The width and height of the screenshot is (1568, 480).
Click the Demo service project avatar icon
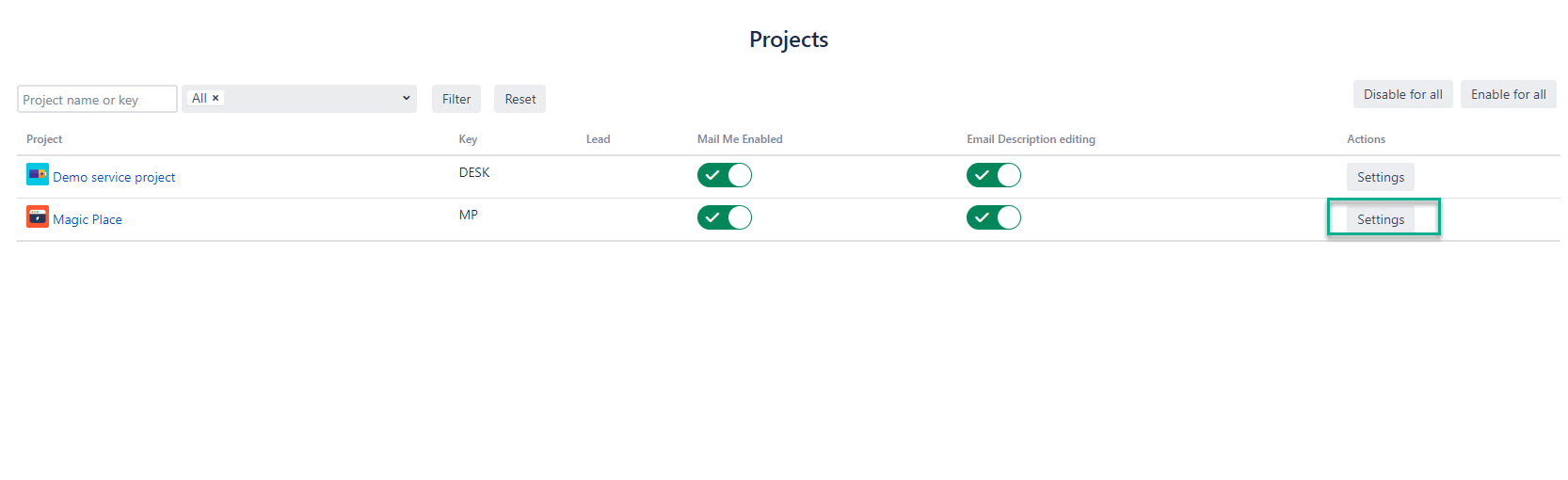[x=38, y=174]
